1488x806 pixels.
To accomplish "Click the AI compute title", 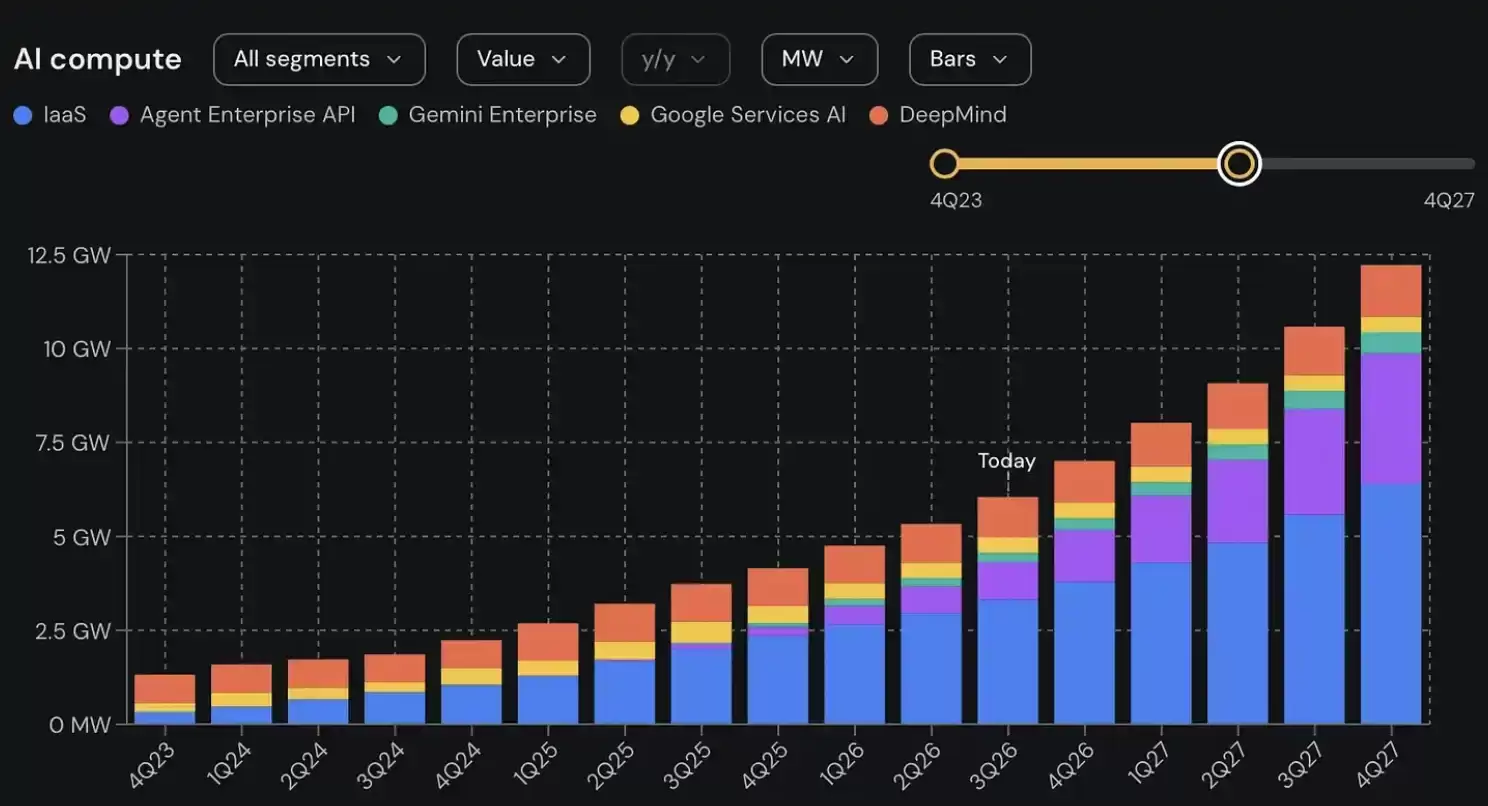I will point(97,59).
